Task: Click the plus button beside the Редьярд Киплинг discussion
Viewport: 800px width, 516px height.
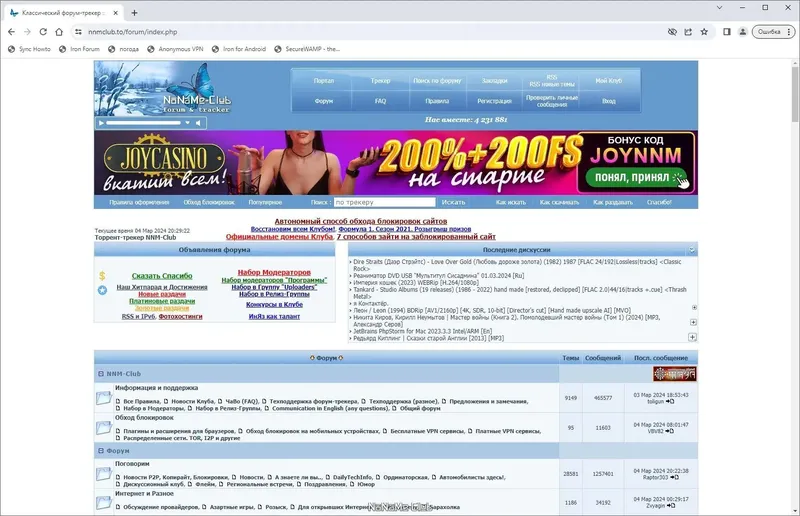Action: coord(692,337)
